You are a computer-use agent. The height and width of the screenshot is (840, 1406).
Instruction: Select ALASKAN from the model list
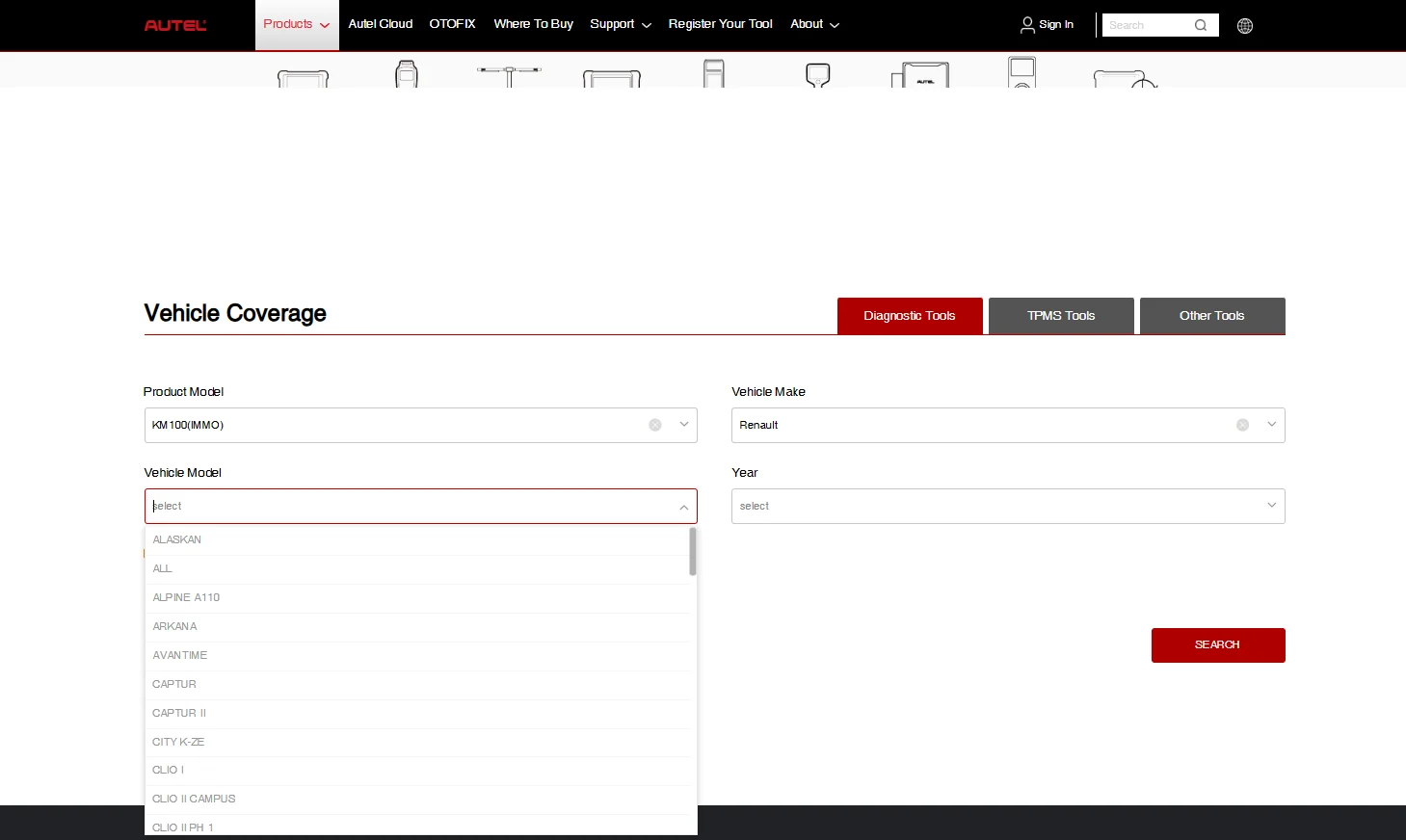(x=418, y=540)
